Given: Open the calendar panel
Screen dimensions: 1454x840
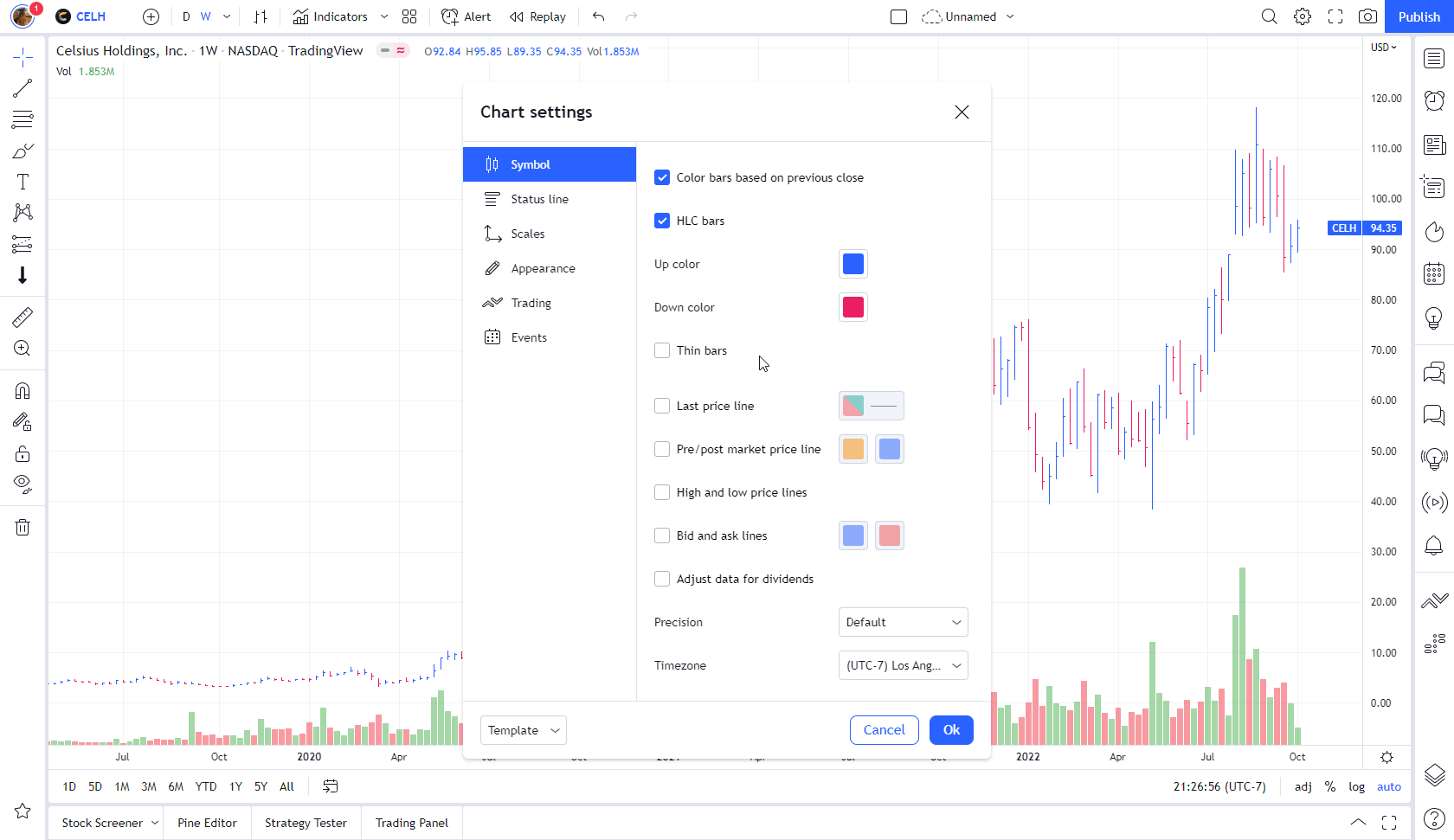Looking at the screenshot, I should click(1434, 274).
